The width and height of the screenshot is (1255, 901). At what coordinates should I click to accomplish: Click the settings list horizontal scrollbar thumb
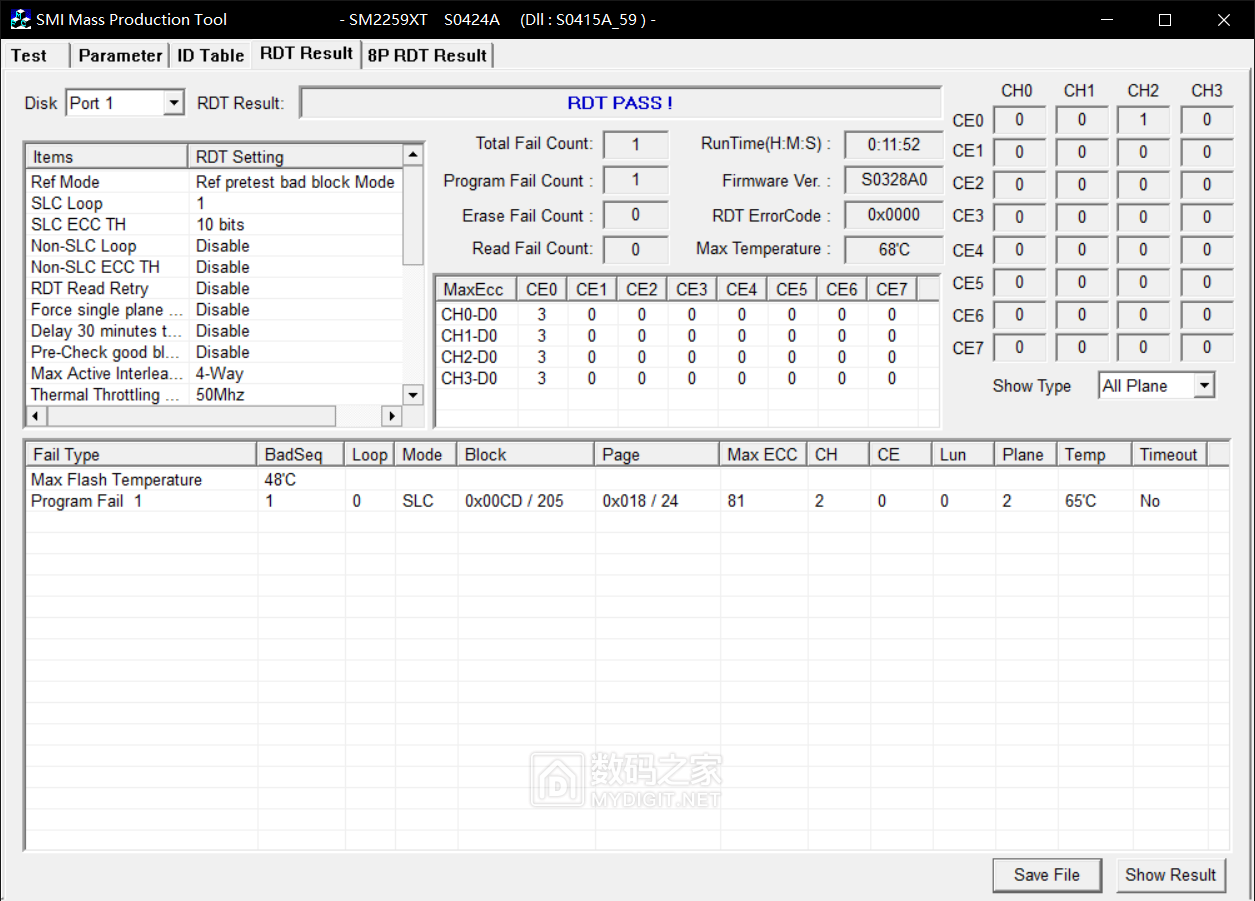190,416
